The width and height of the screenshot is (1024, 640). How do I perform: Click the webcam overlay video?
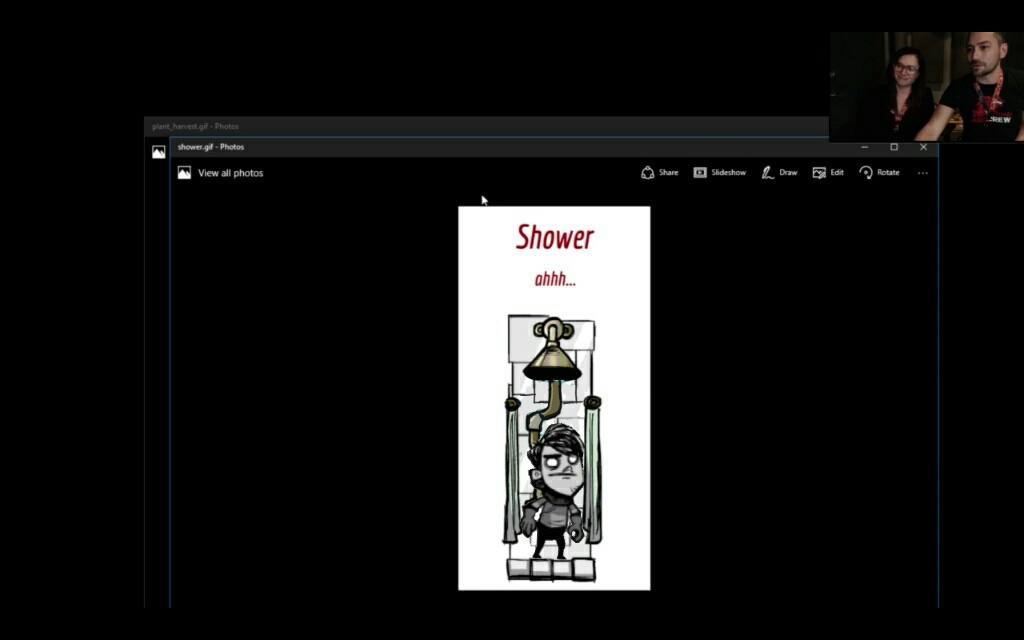(x=927, y=86)
